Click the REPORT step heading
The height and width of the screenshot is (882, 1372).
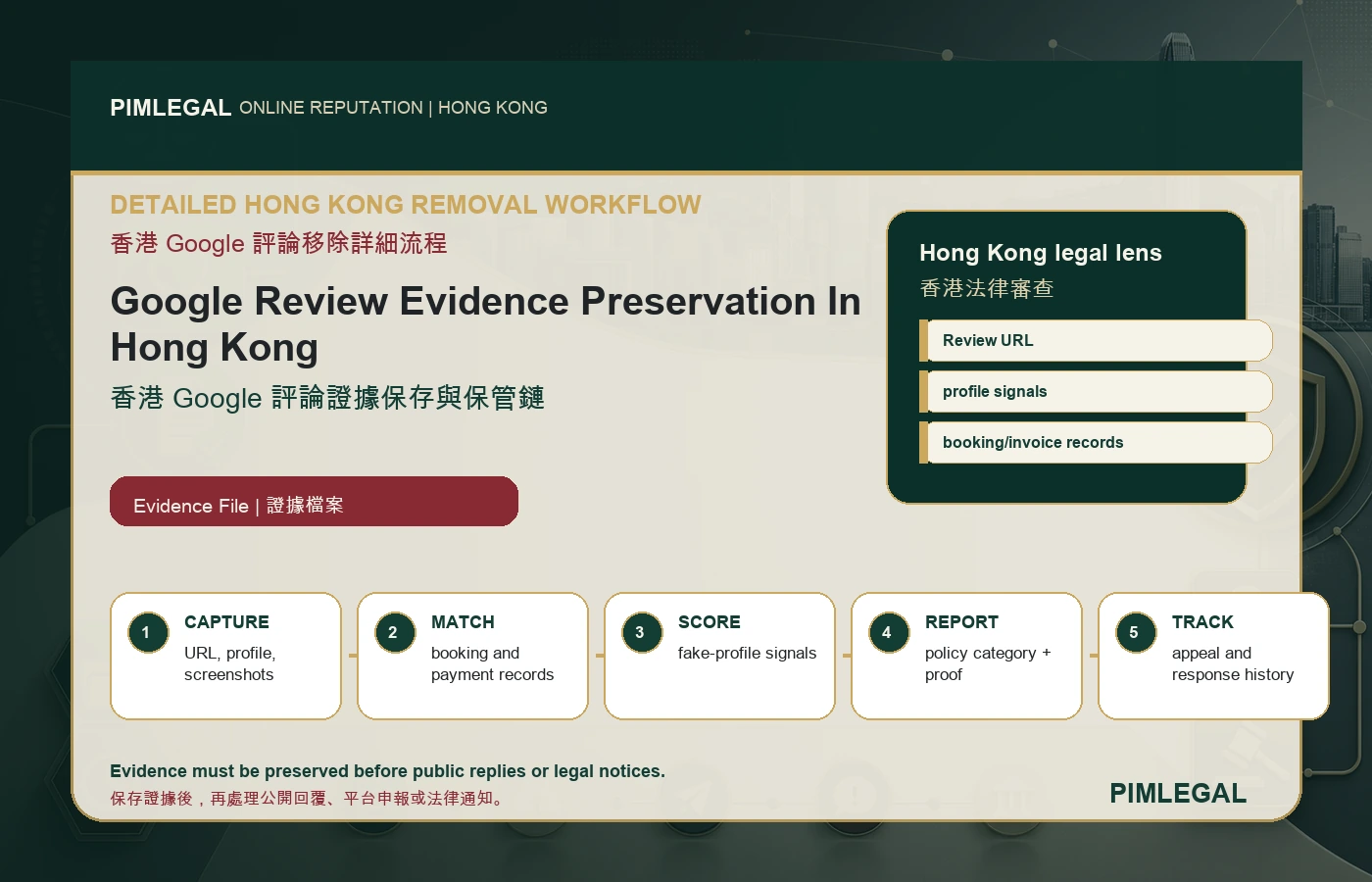[961, 622]
